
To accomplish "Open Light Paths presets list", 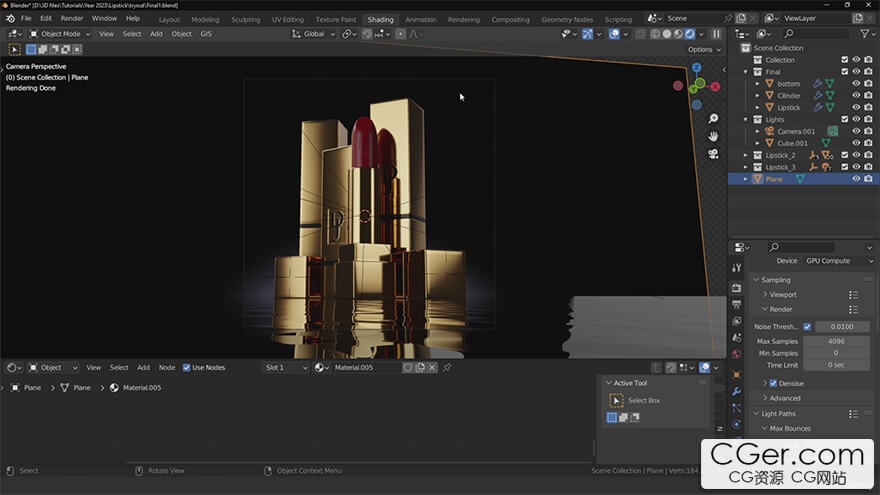I will 854,414.
